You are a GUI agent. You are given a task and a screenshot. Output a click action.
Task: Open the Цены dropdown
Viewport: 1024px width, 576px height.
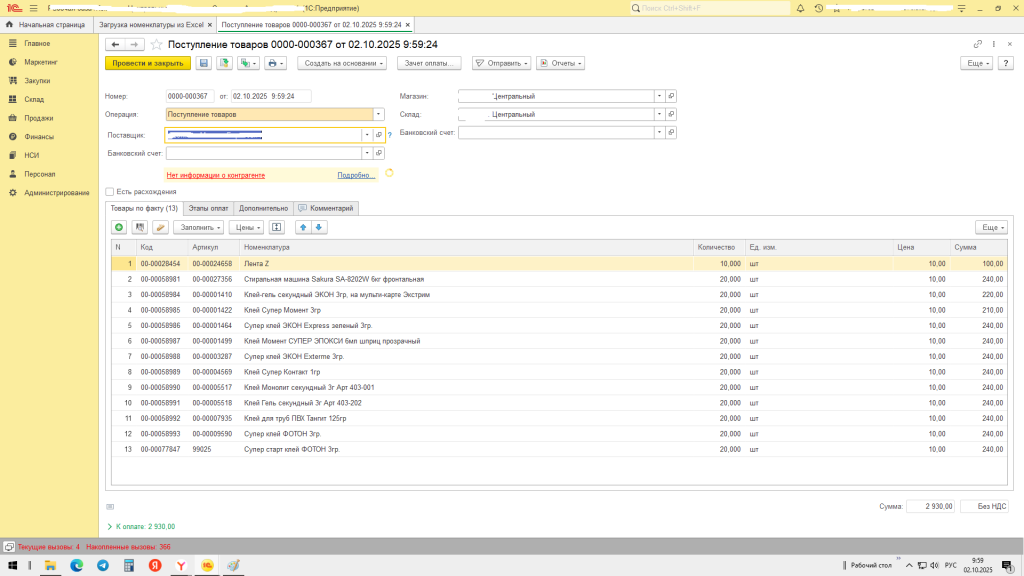[246, 227]
